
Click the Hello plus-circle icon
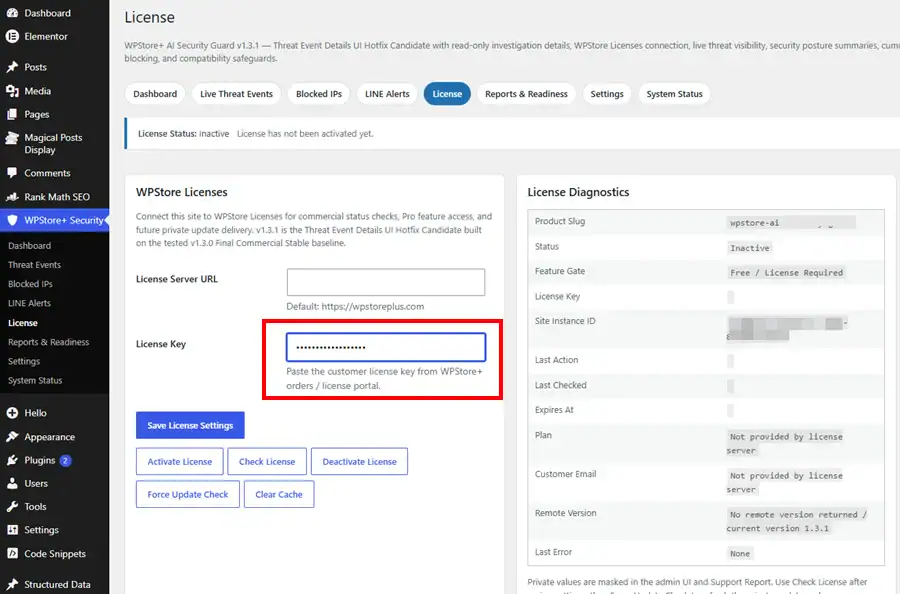(x=12, y=413)
